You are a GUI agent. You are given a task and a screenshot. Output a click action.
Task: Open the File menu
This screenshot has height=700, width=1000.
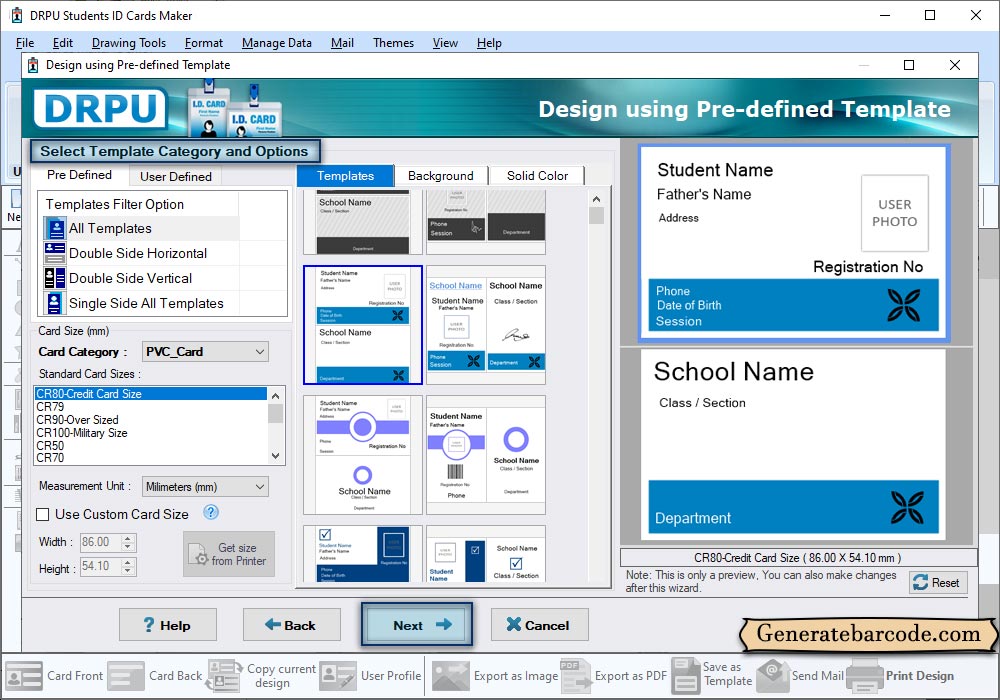point(25,43)
